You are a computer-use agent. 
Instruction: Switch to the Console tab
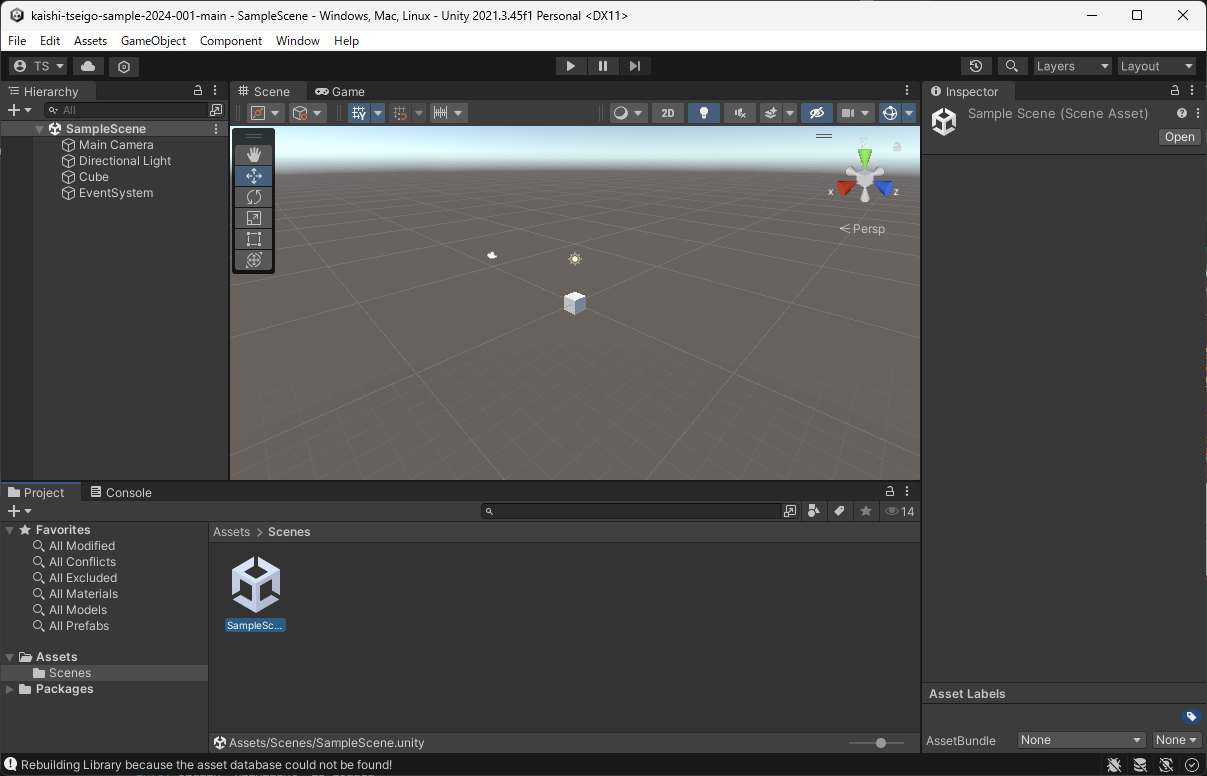pyautogui.click(x=121, y=492)
